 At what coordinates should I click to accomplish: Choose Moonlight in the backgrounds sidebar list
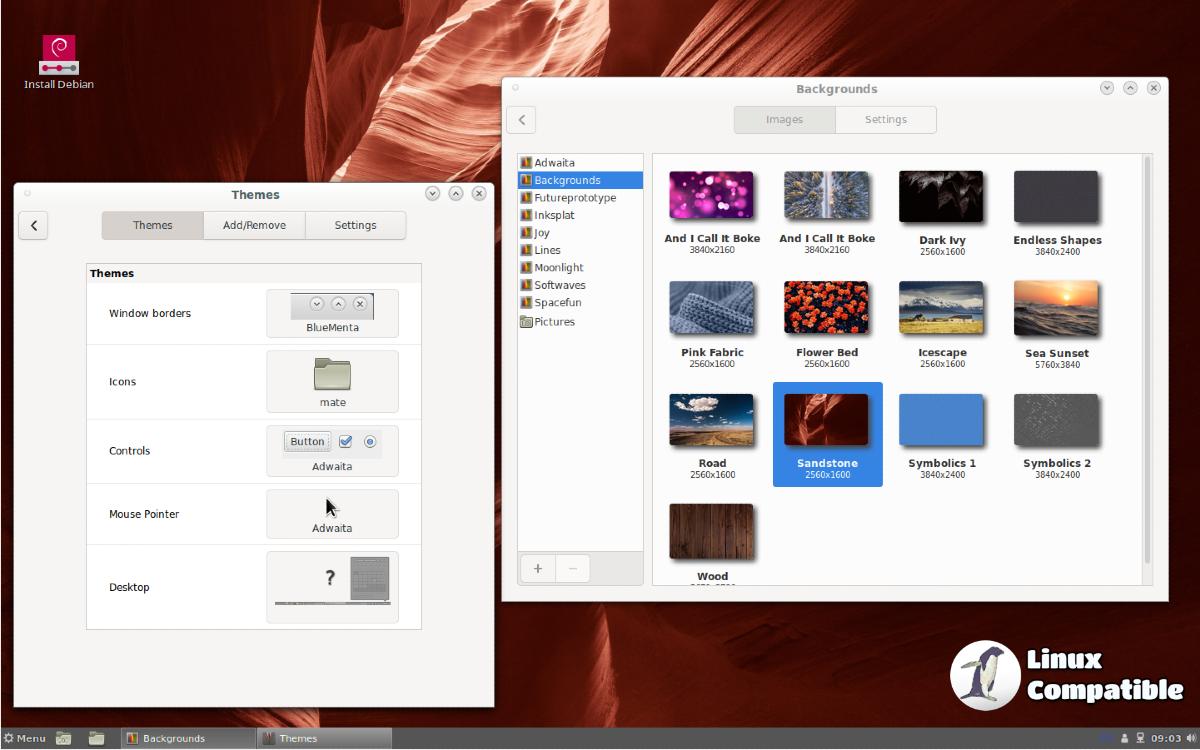559,268
